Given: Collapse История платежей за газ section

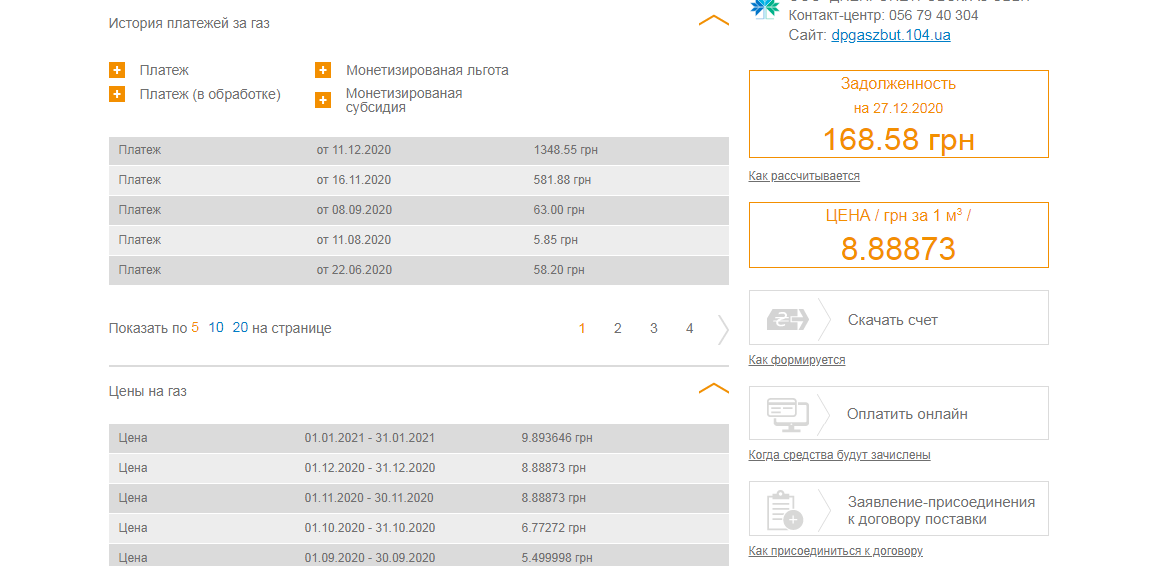Looking at the screenshot, I should (714, 20).
